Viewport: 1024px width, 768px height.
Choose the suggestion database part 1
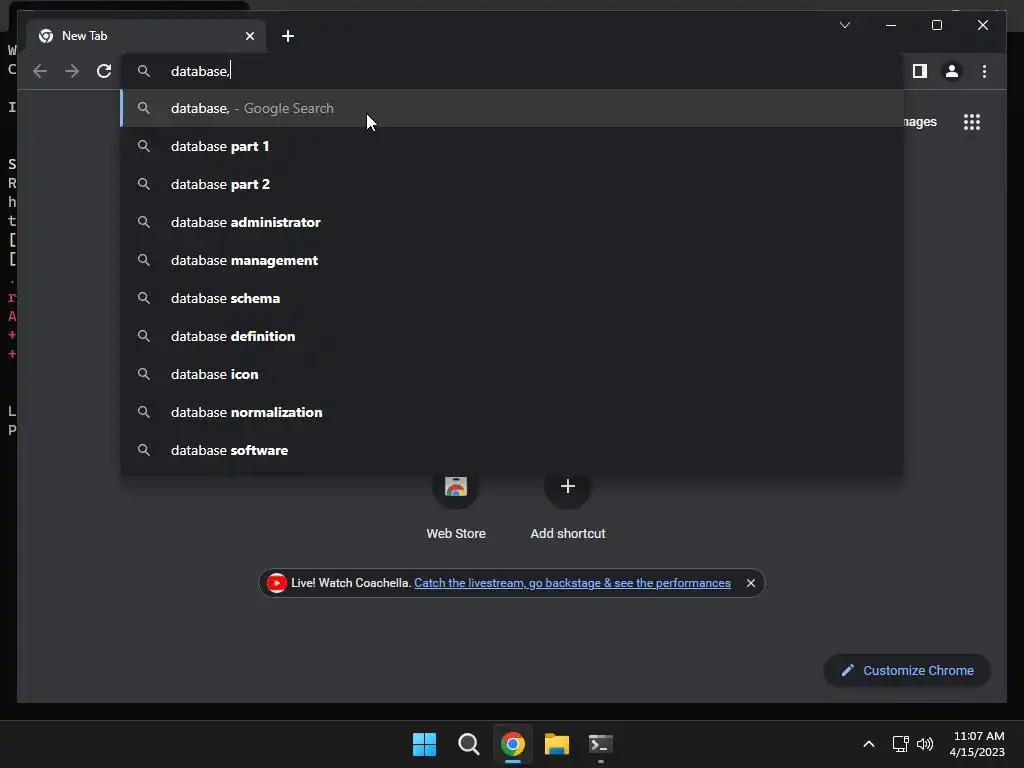(512, 146)
